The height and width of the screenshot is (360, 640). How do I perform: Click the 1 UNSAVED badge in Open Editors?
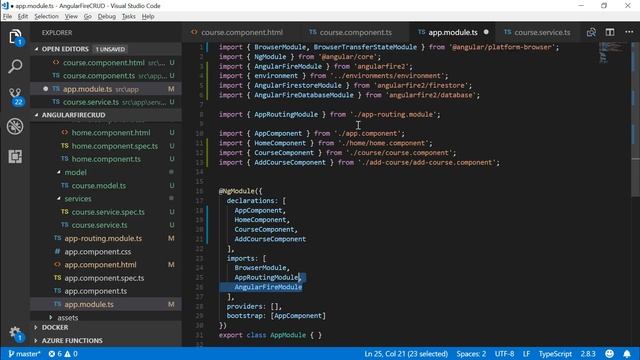click(111, 49)
